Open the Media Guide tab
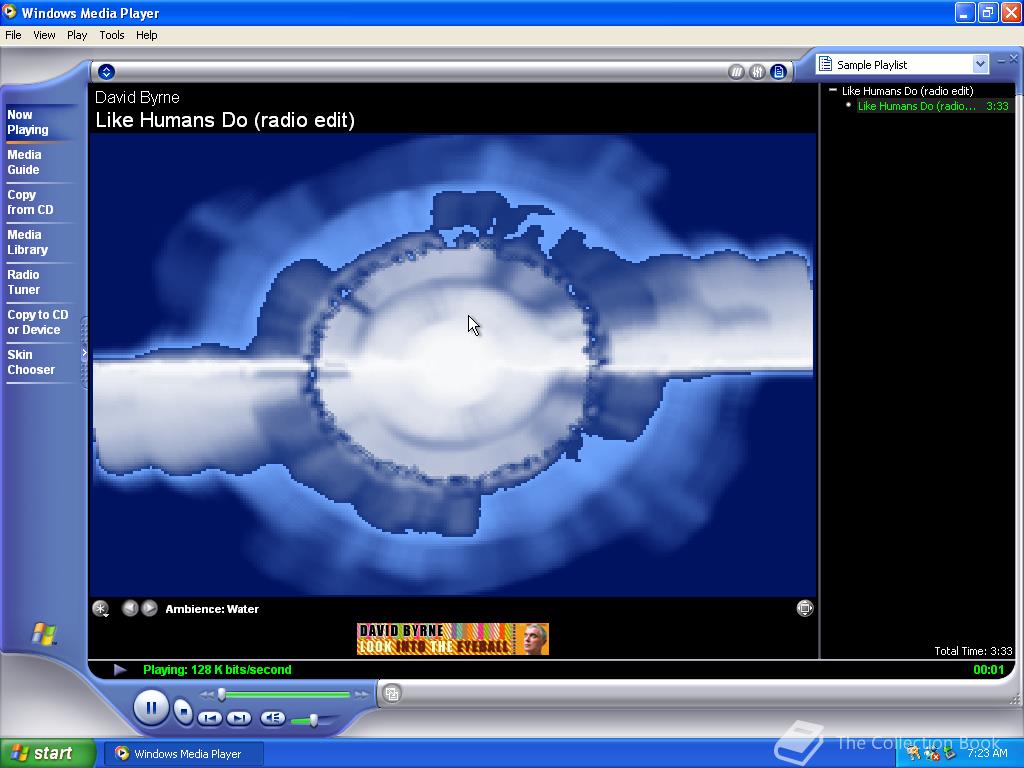 coord(24,162)
